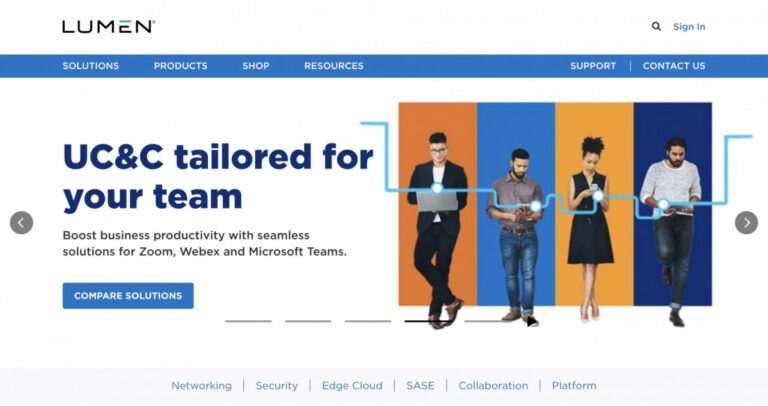The image size is (768, 406).
Task: Advance to next carousel slide arrow
Action: (x=746, y=223)
